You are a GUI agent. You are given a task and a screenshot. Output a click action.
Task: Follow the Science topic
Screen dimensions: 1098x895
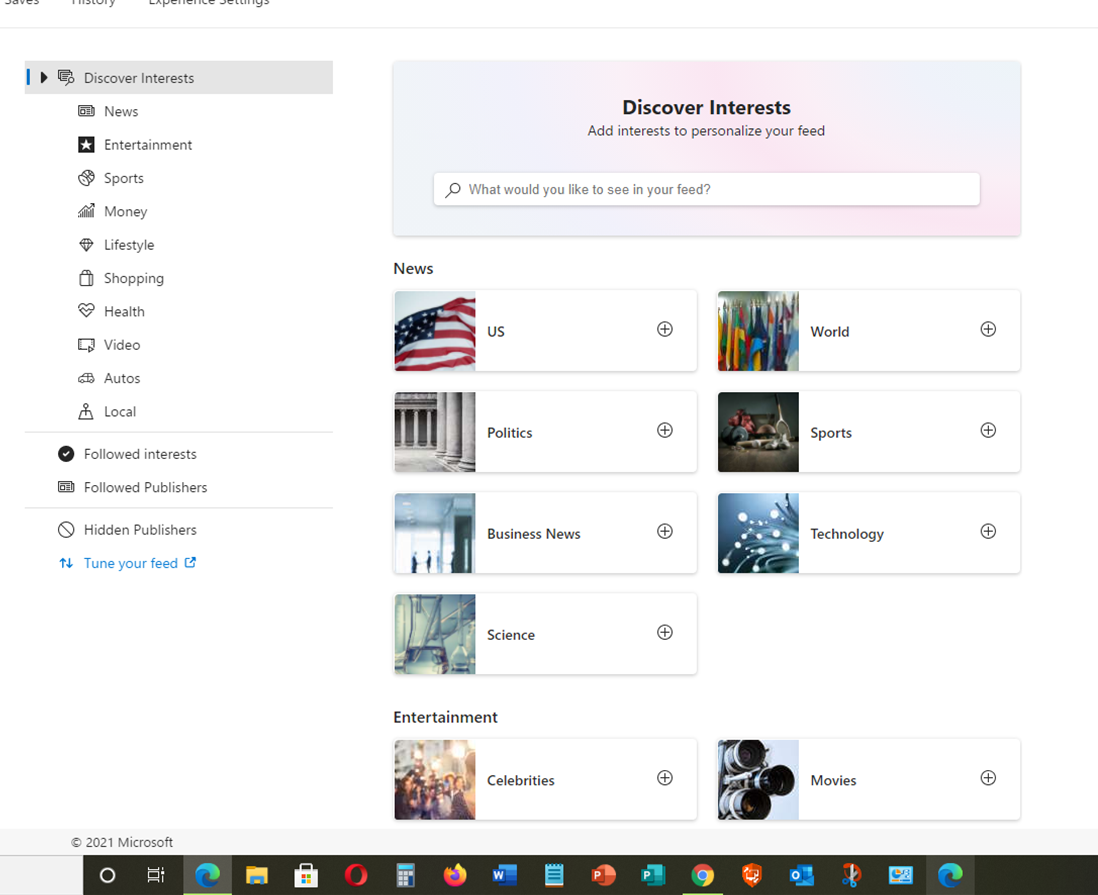pyautogui.click(x=664, y=632)
